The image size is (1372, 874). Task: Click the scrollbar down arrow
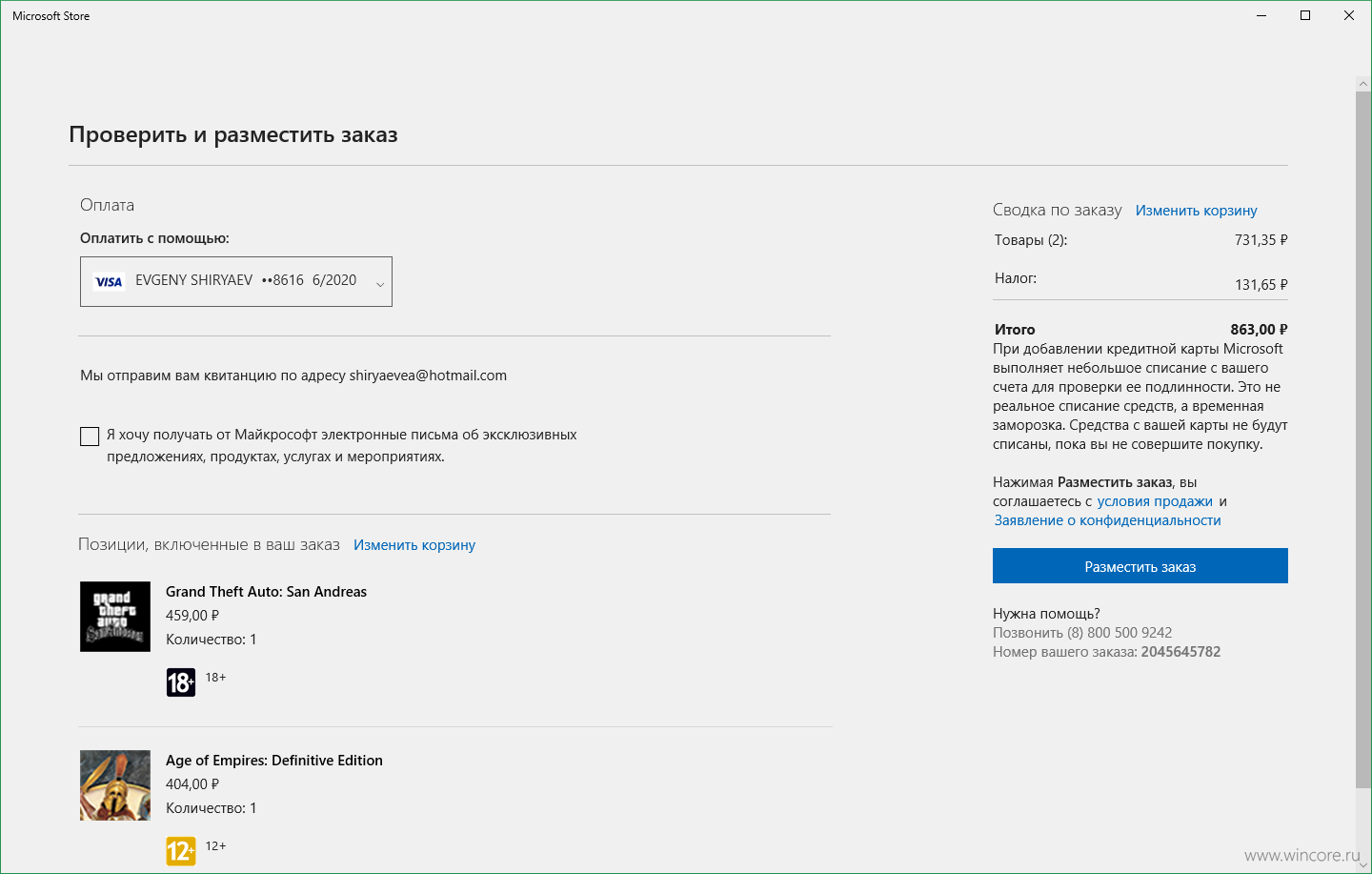click(1363, 864)
